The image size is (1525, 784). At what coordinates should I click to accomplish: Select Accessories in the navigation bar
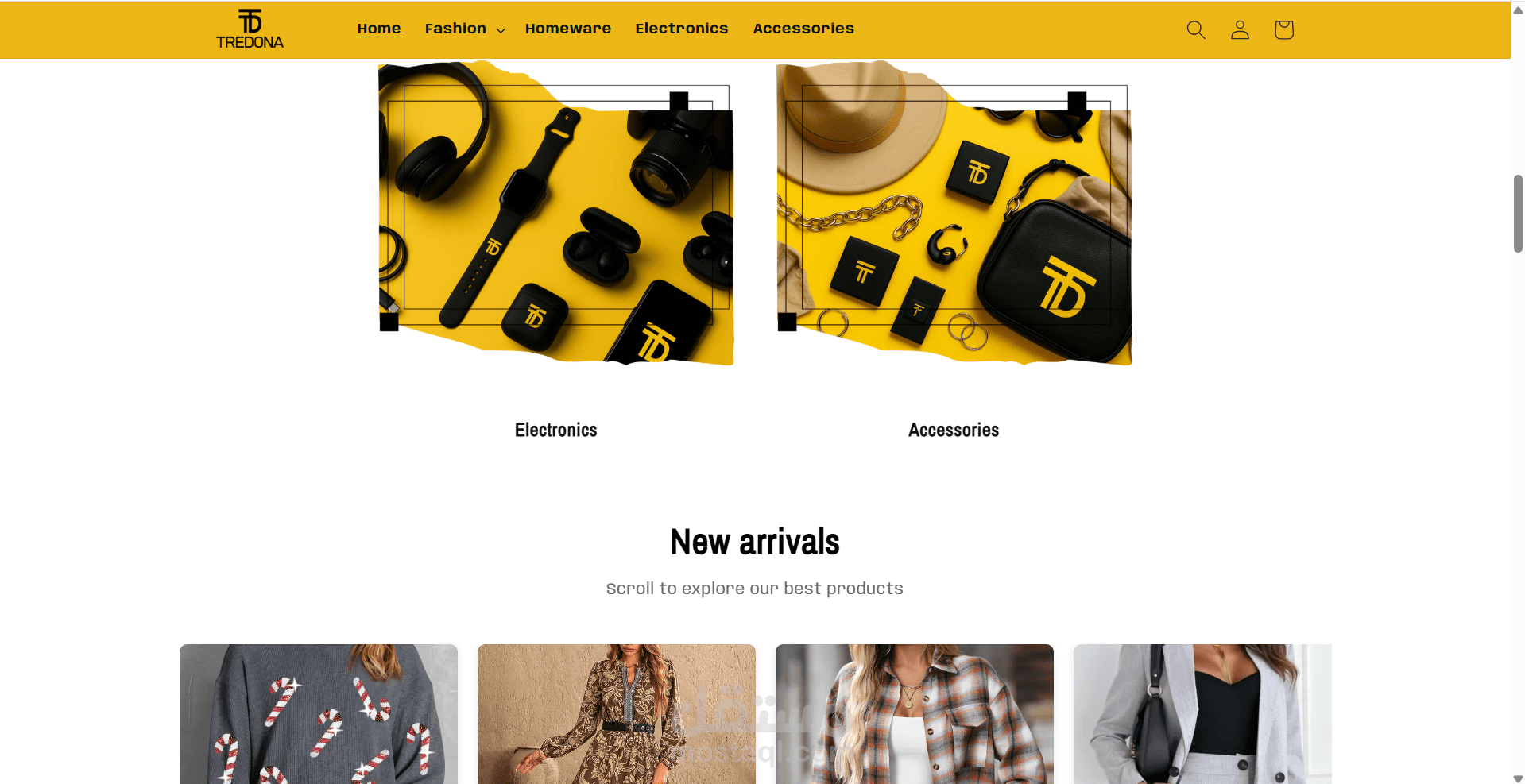pos(803,29)
